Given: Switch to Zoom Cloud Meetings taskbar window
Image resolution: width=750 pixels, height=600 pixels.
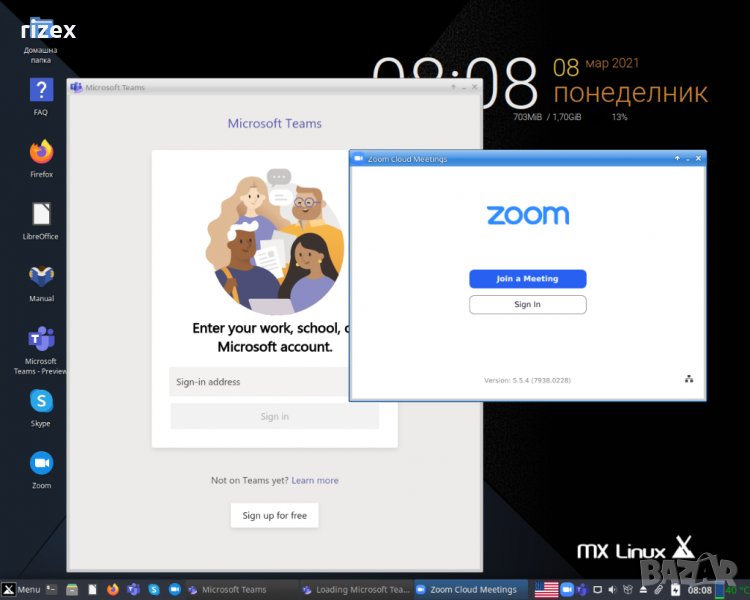Looking at the screenshot, I should click(x=470, y=590).
